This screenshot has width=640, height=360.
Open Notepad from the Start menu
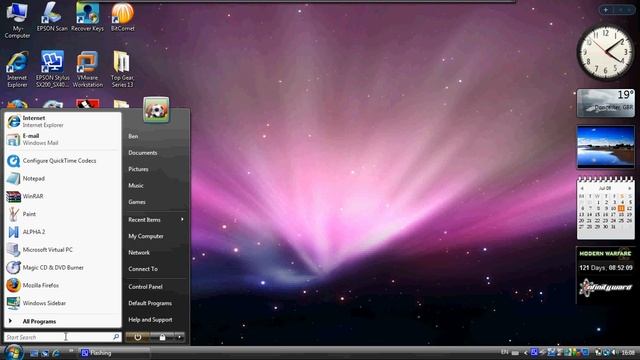(62, 178)
